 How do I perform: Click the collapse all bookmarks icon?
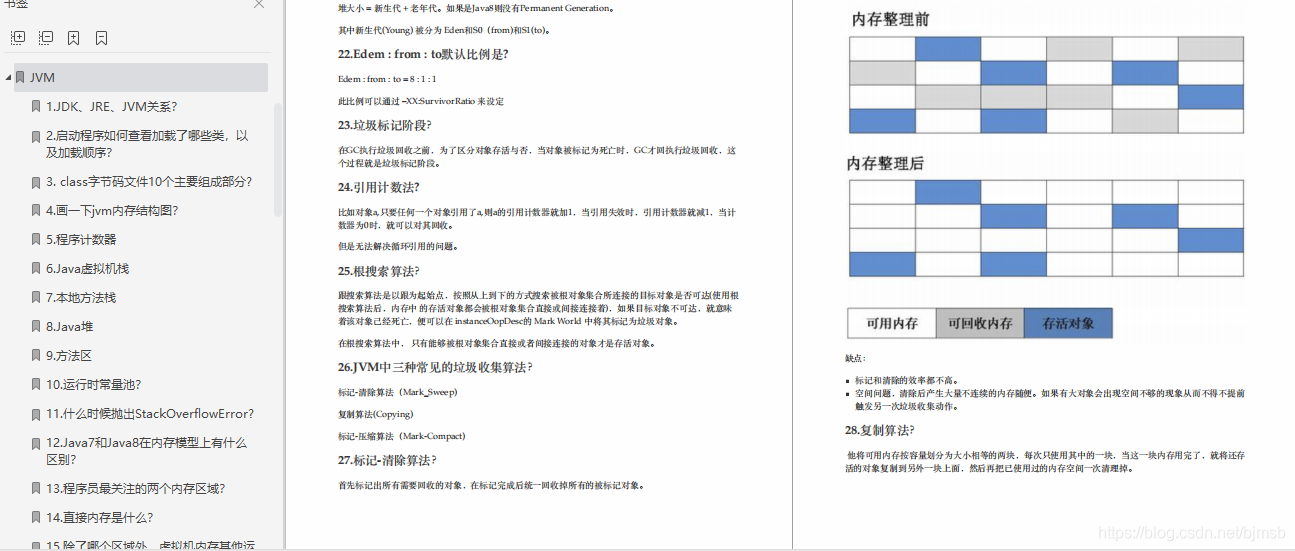(x=46, y=38)
